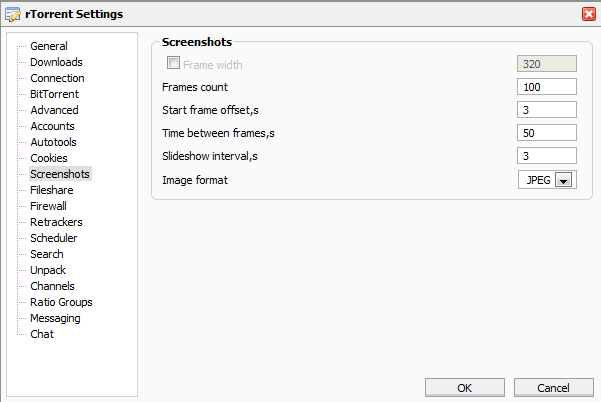
Task: Select Connection in the settings tree
Action: tap(57, 78)
